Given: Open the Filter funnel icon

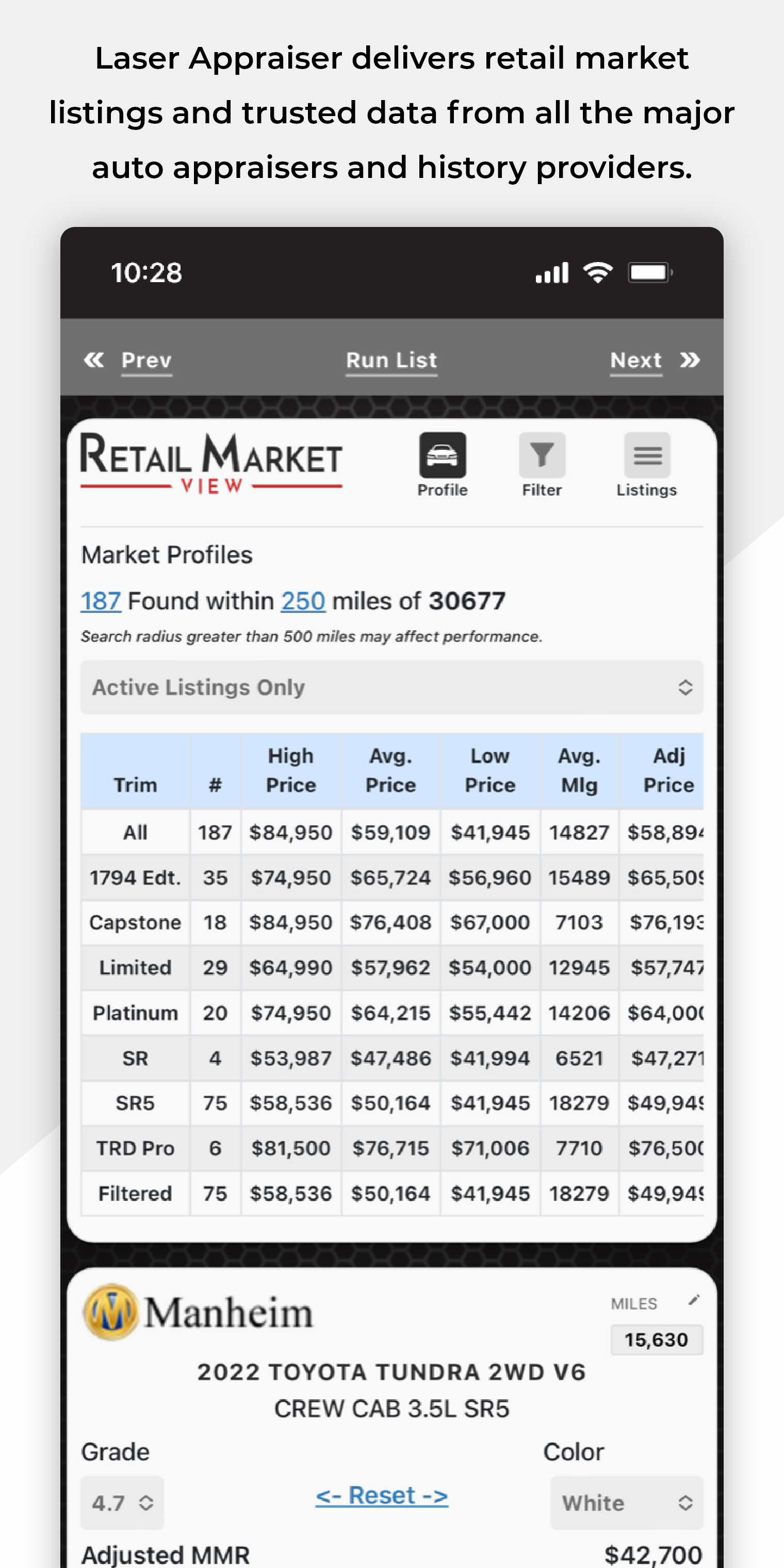Looking at the screenshot, I should pos(542,455).
